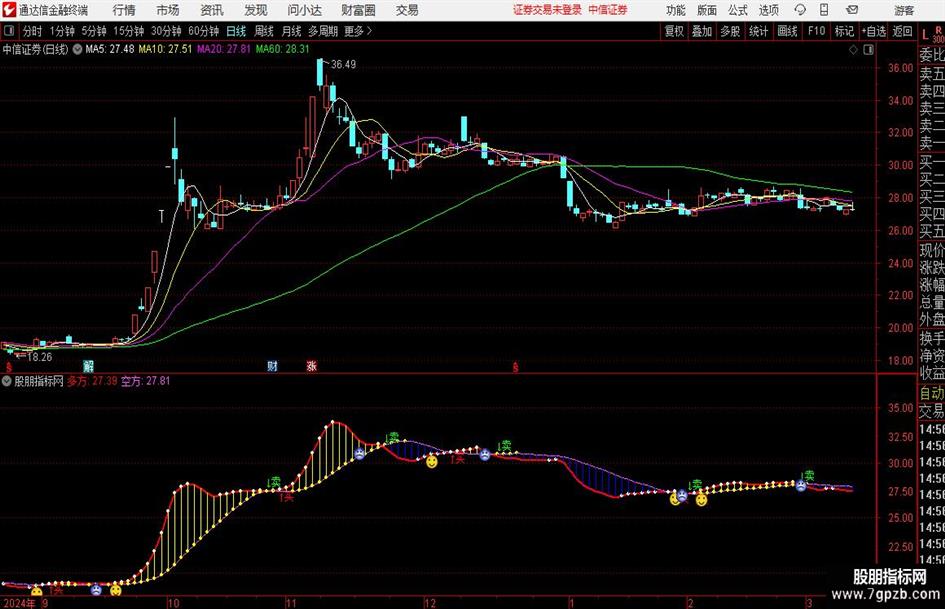This screenshot has width=945, height=609.
Task: Open the 行情 menu
Action: [124, 10]
